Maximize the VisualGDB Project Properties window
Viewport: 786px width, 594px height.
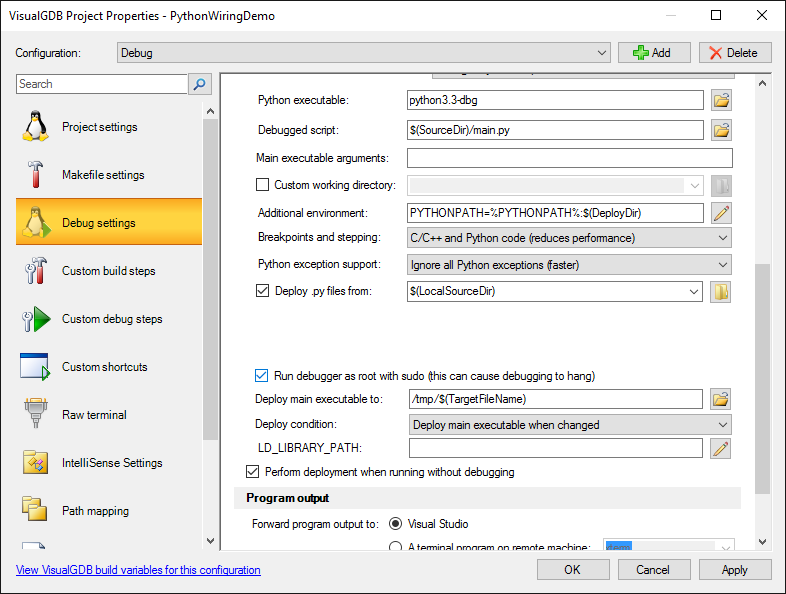click(716, 15)
